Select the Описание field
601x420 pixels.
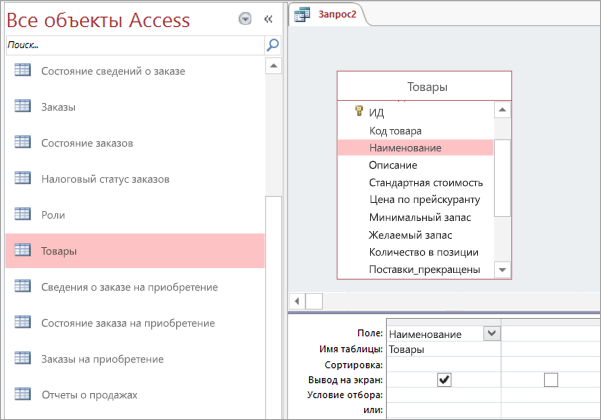point(415,165)
